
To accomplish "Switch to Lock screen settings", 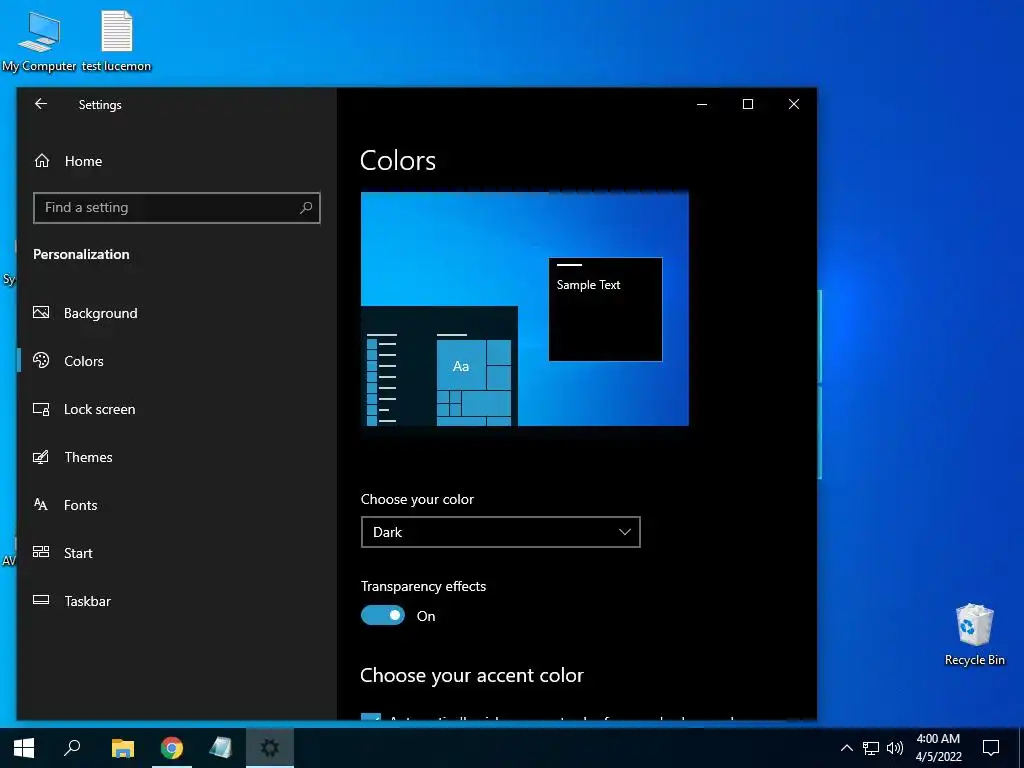I will coord(99,409).
